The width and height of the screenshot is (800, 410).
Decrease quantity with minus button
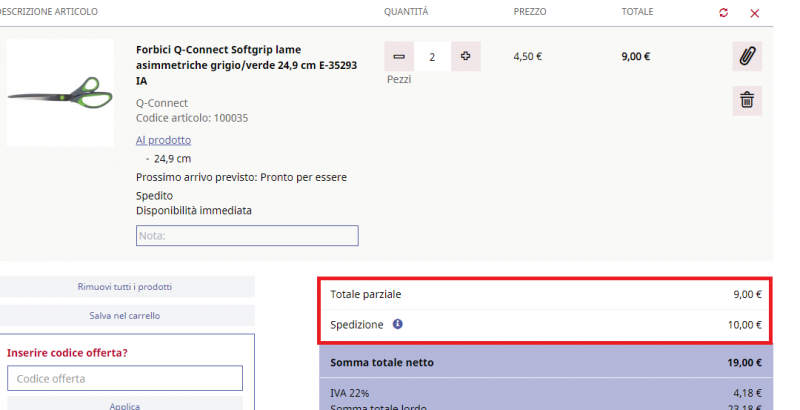pyautogui.click(x=399, y=57)
